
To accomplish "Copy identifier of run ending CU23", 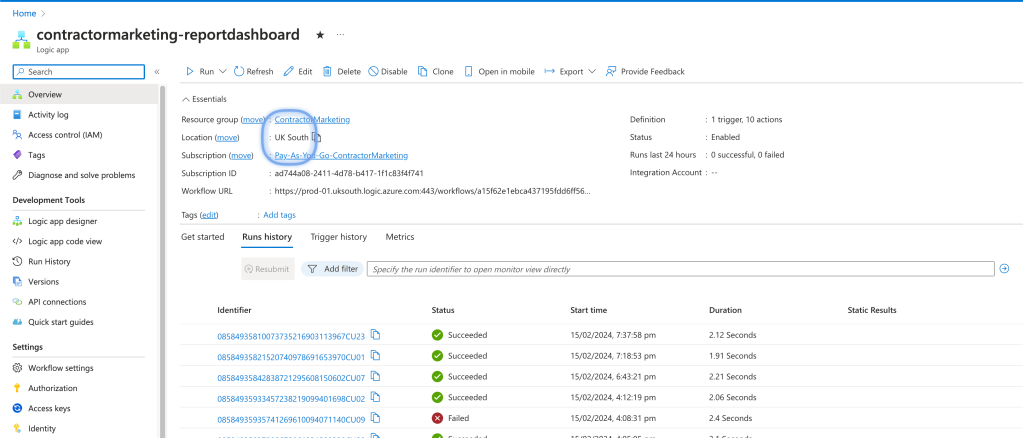I will click(376, 335).
